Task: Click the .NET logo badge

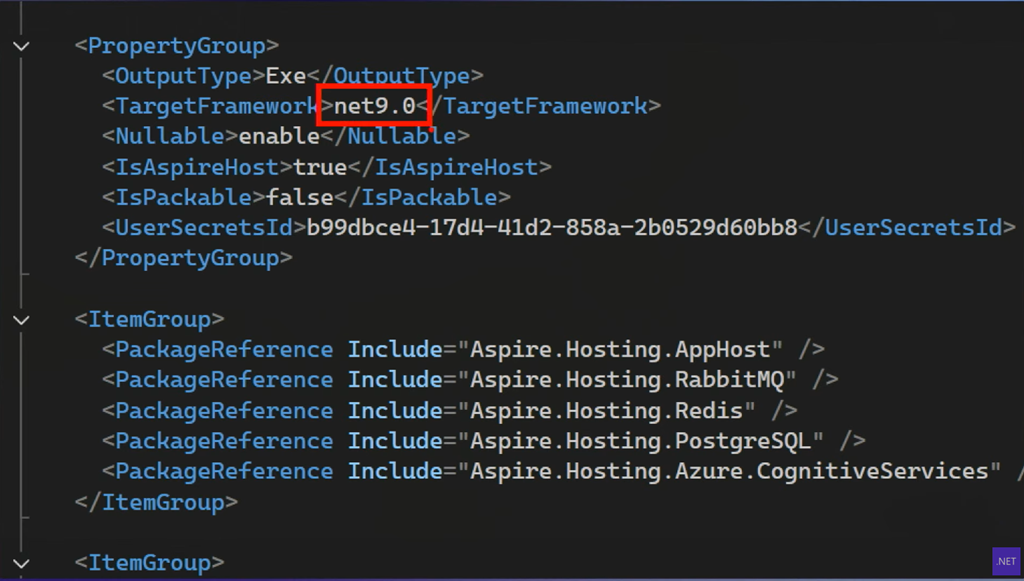Action: [1005, 561]
